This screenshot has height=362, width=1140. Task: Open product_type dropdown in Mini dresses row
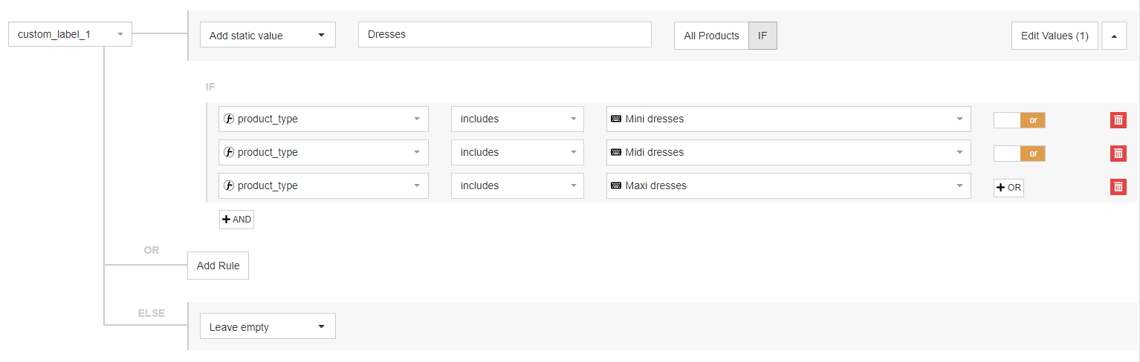(323, 119)
